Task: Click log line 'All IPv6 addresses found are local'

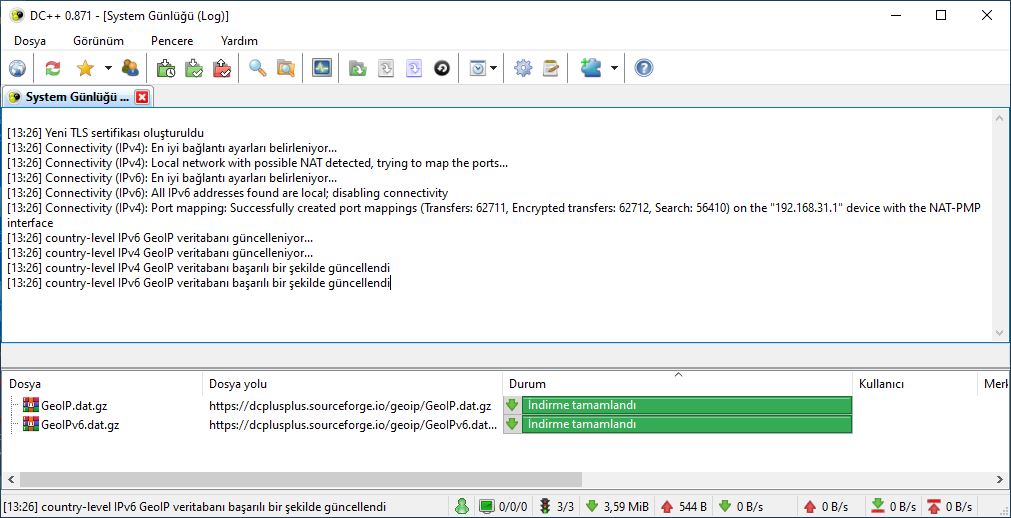Action: 228,193
